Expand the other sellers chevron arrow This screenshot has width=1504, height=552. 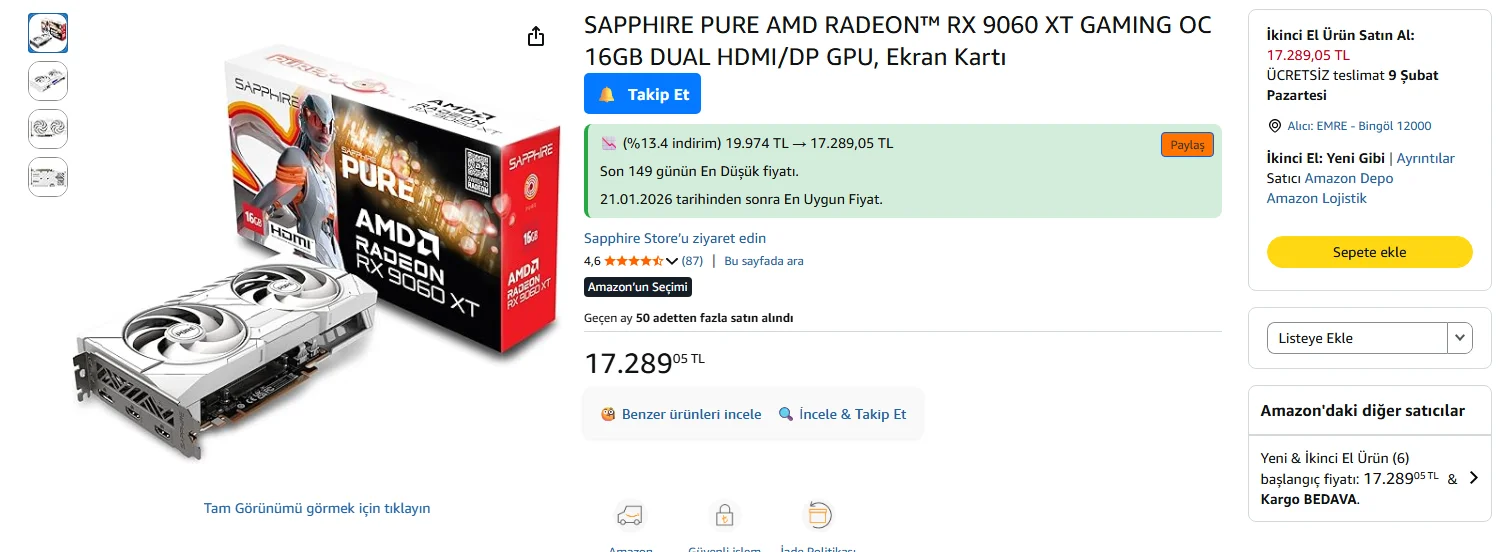click(1473, 478)
